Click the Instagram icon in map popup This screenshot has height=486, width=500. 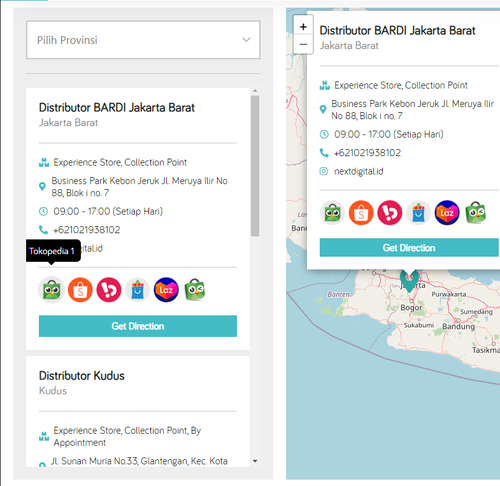pos(324,171)
